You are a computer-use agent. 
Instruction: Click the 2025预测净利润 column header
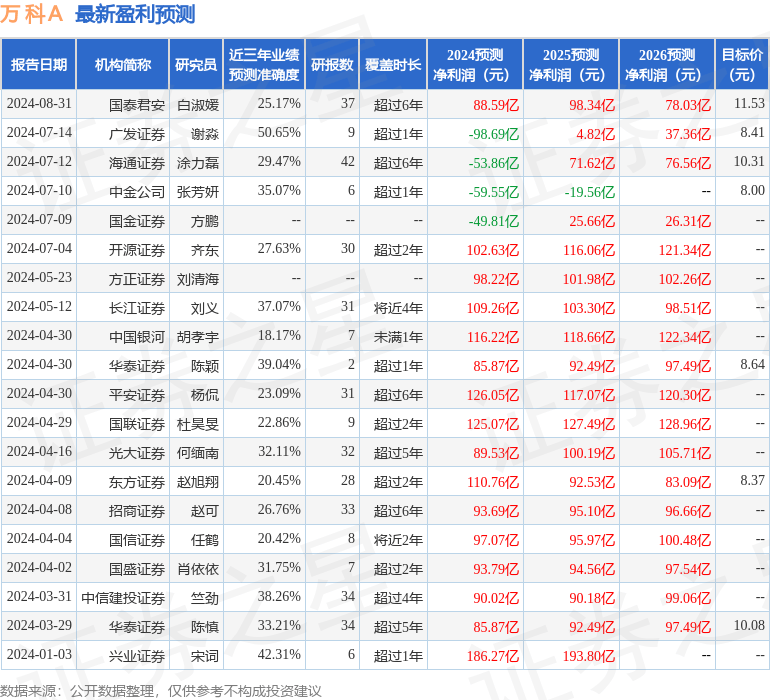(571, 64)
